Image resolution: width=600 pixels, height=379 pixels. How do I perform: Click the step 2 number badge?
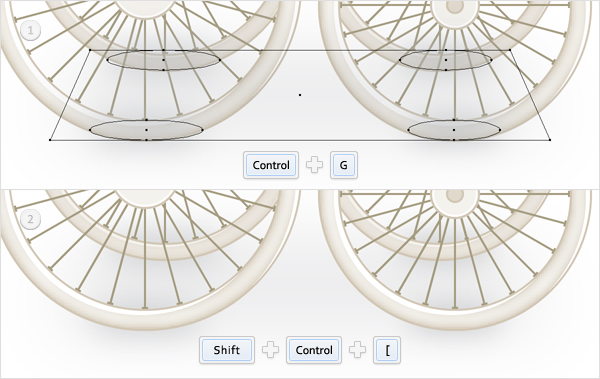click(x=30, y=220)
